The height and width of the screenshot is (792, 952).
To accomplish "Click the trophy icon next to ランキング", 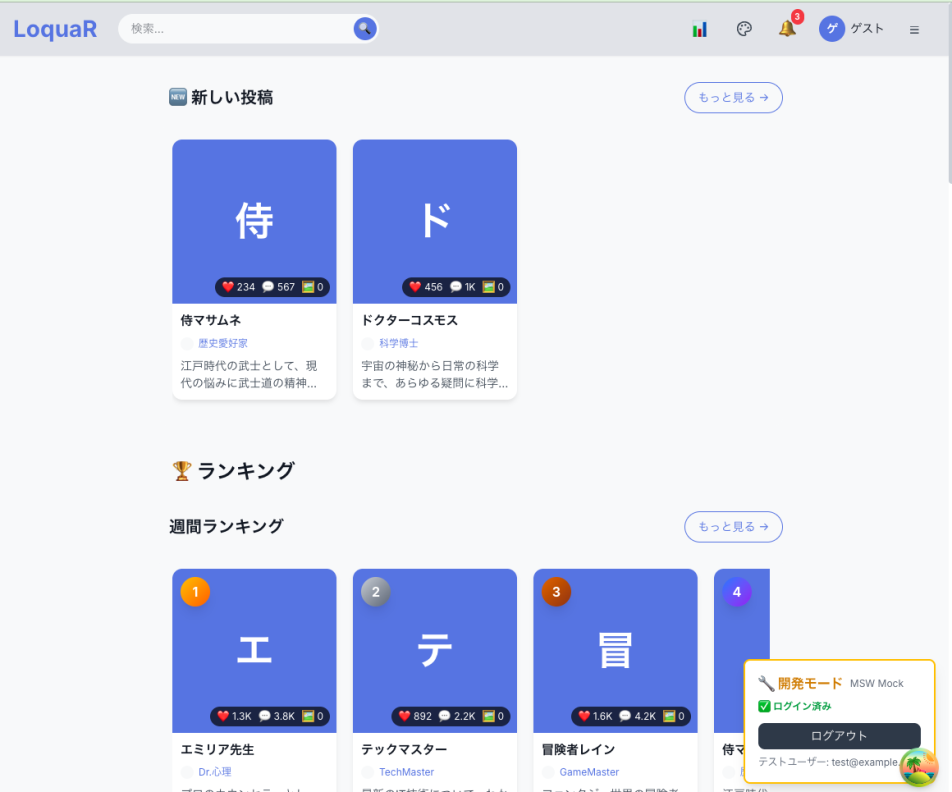I will [180, 470].
